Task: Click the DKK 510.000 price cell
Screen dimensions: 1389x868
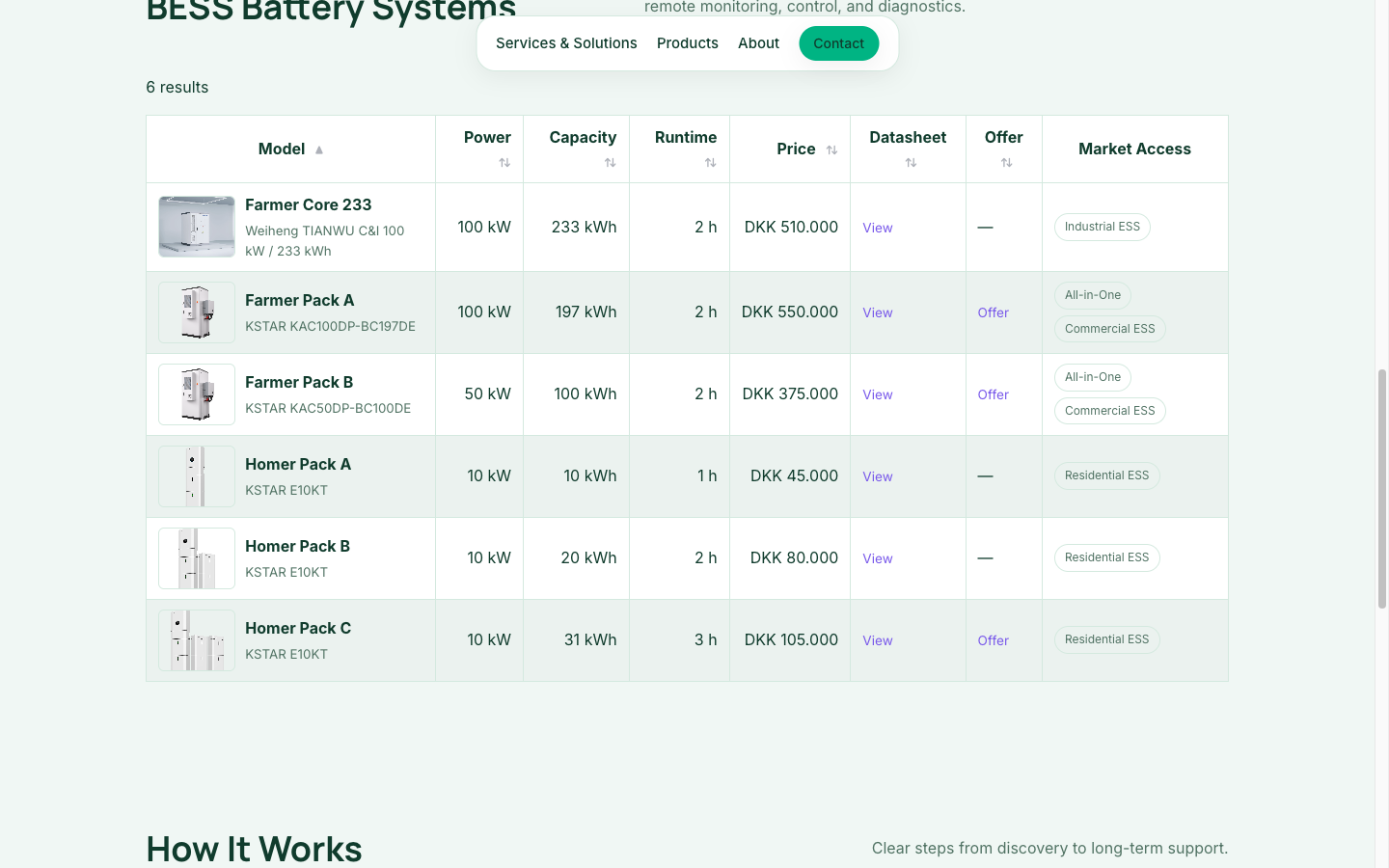Action: (x=790, y=227)
